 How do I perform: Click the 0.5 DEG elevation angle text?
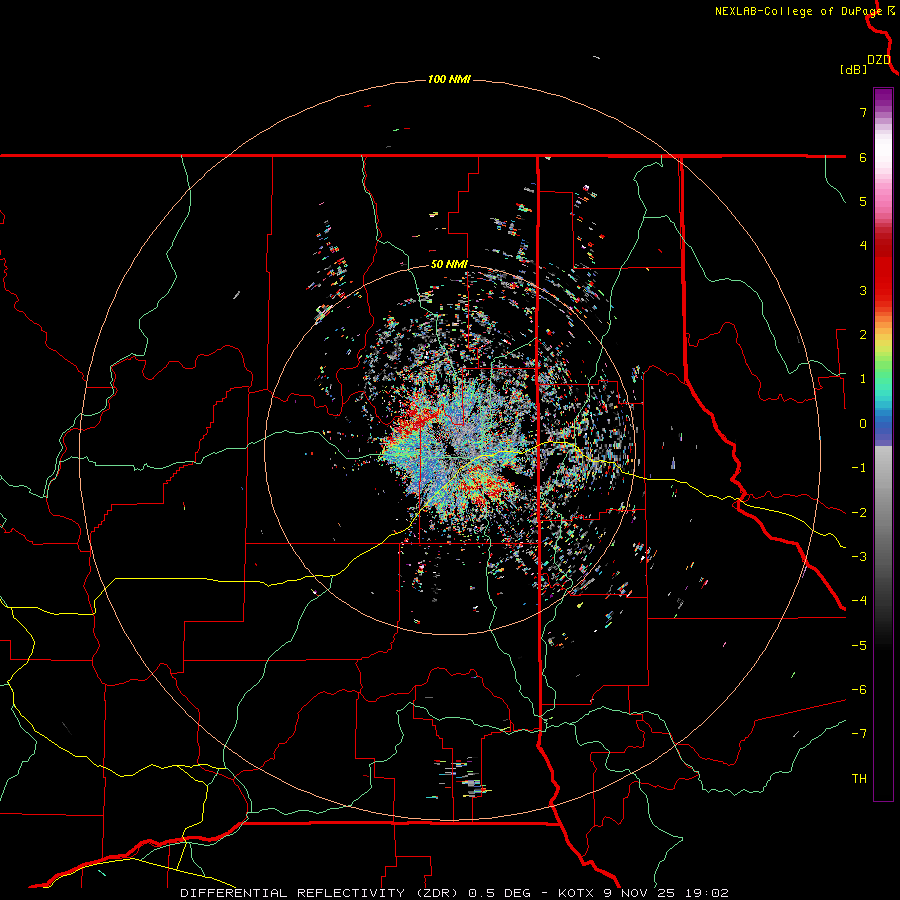coord(497,893)
